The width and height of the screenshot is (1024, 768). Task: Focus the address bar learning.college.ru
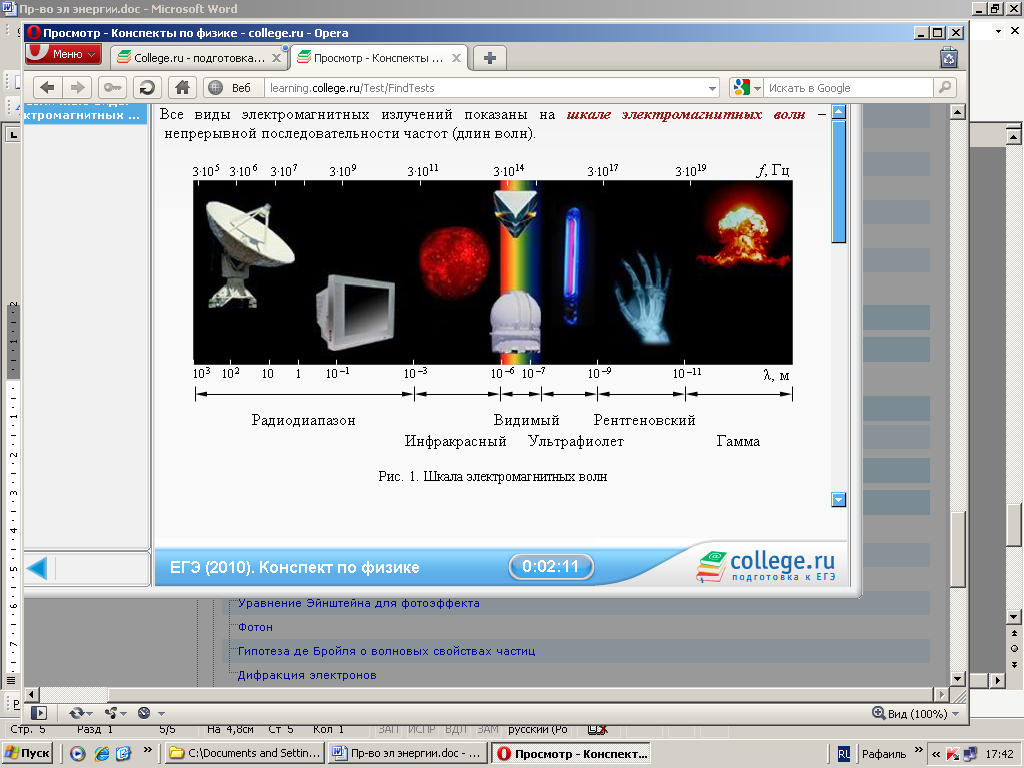(x=483, y=88)
